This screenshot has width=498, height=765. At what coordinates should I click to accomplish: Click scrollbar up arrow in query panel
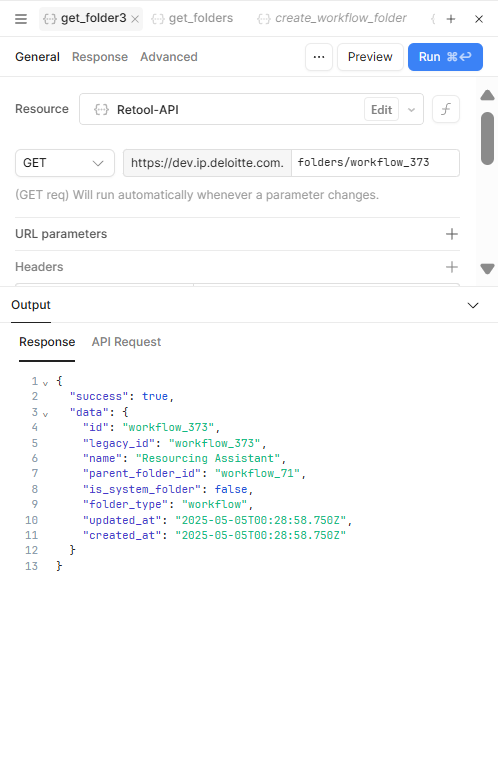(487, 95)
